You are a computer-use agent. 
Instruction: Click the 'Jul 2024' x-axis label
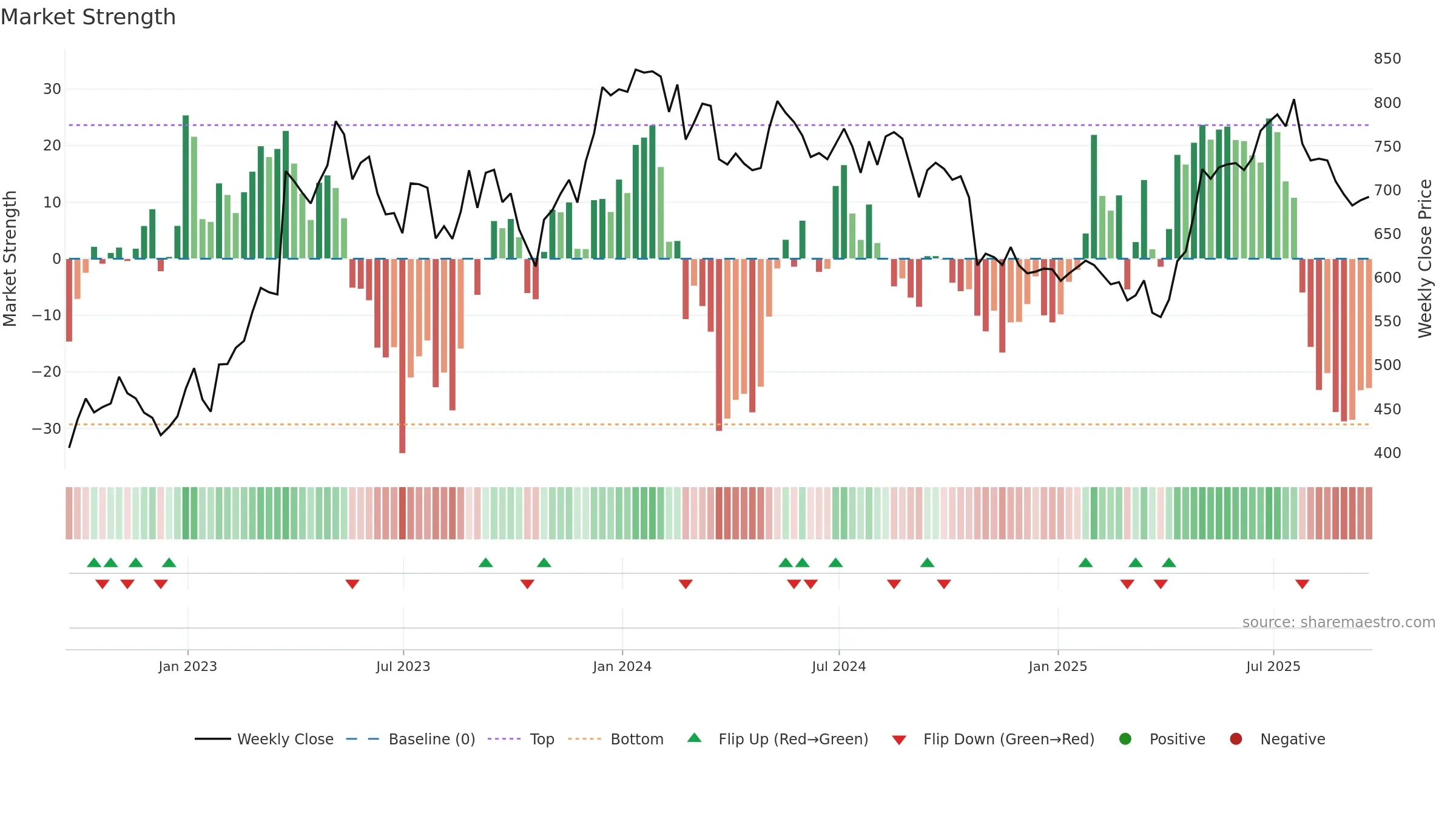pyautogui.click(x=838, y=667)
